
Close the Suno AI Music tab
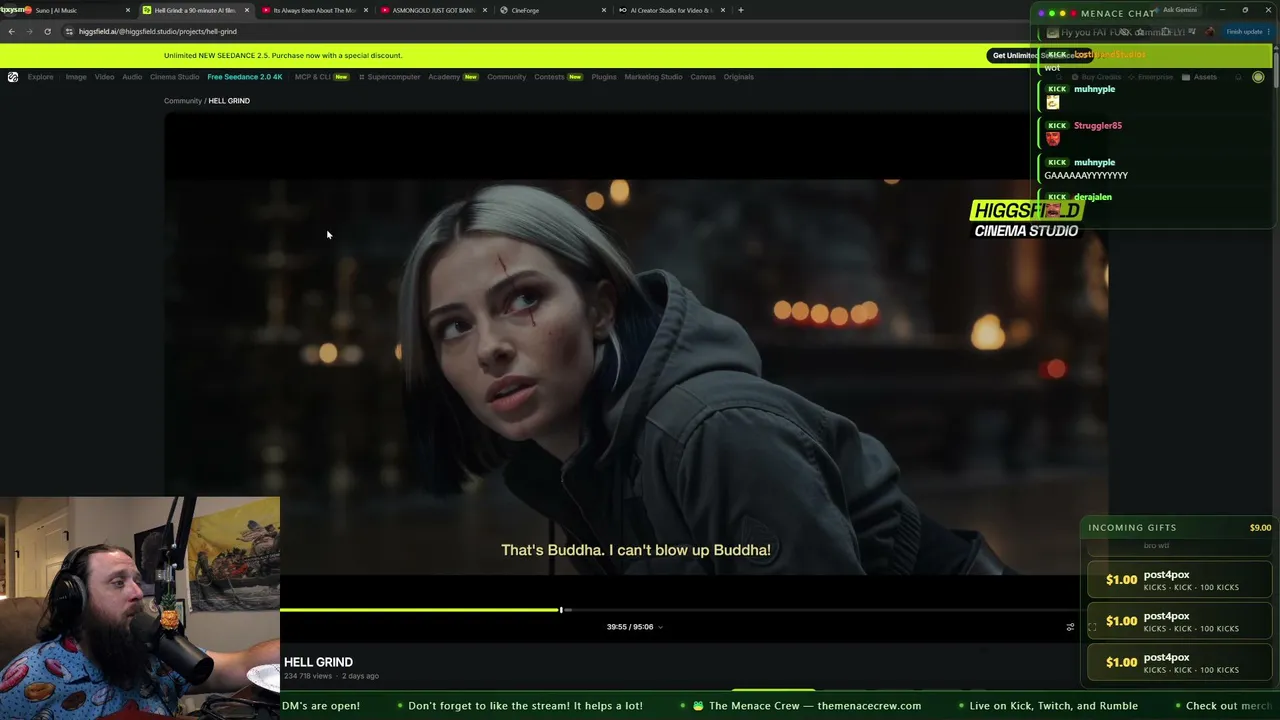tap(128, 10)
